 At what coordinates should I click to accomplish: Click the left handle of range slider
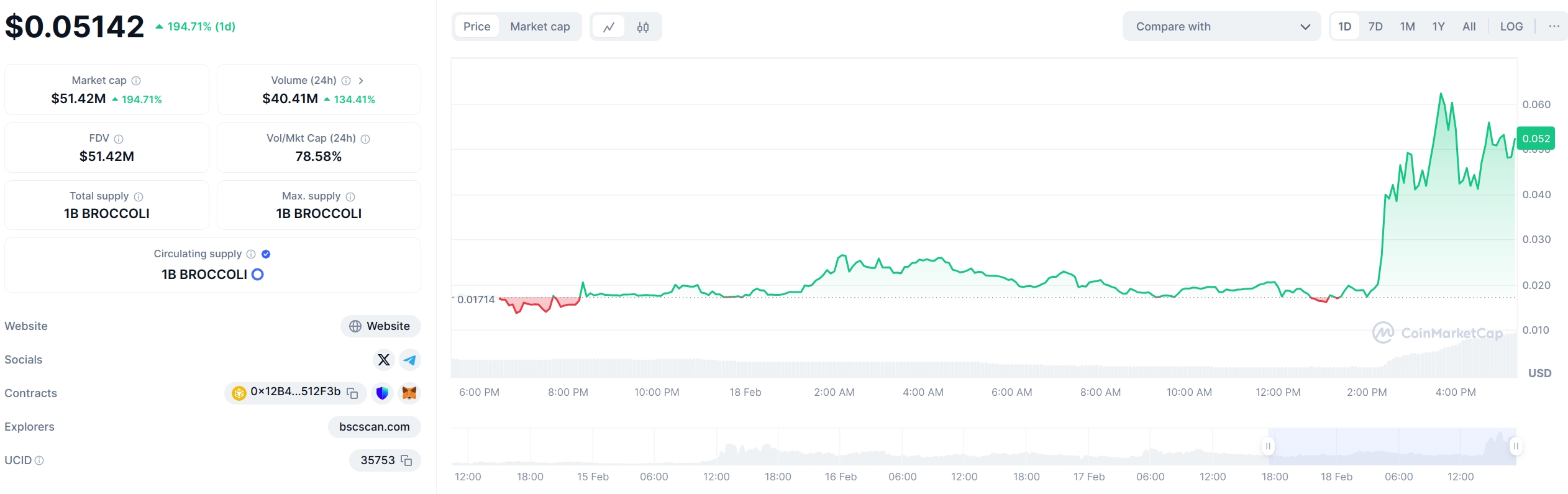1268,446
